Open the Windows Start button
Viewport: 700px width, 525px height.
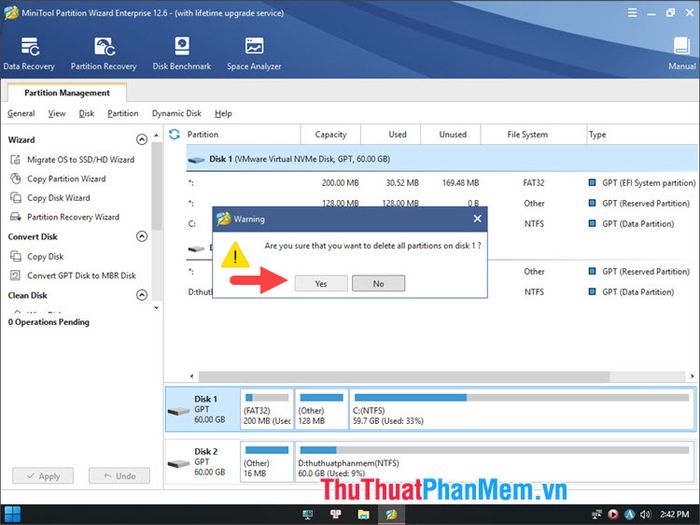(x=12, y=514)
